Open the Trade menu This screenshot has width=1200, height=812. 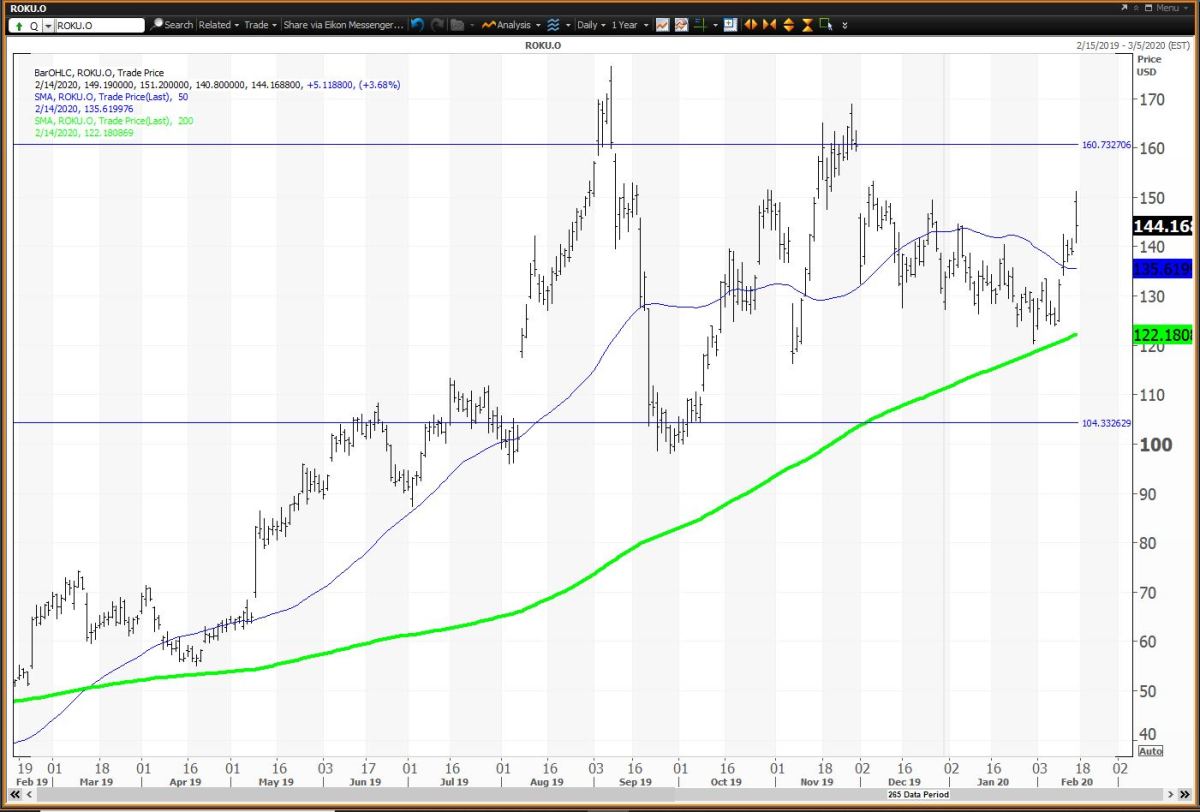click(x=260, y=24)
